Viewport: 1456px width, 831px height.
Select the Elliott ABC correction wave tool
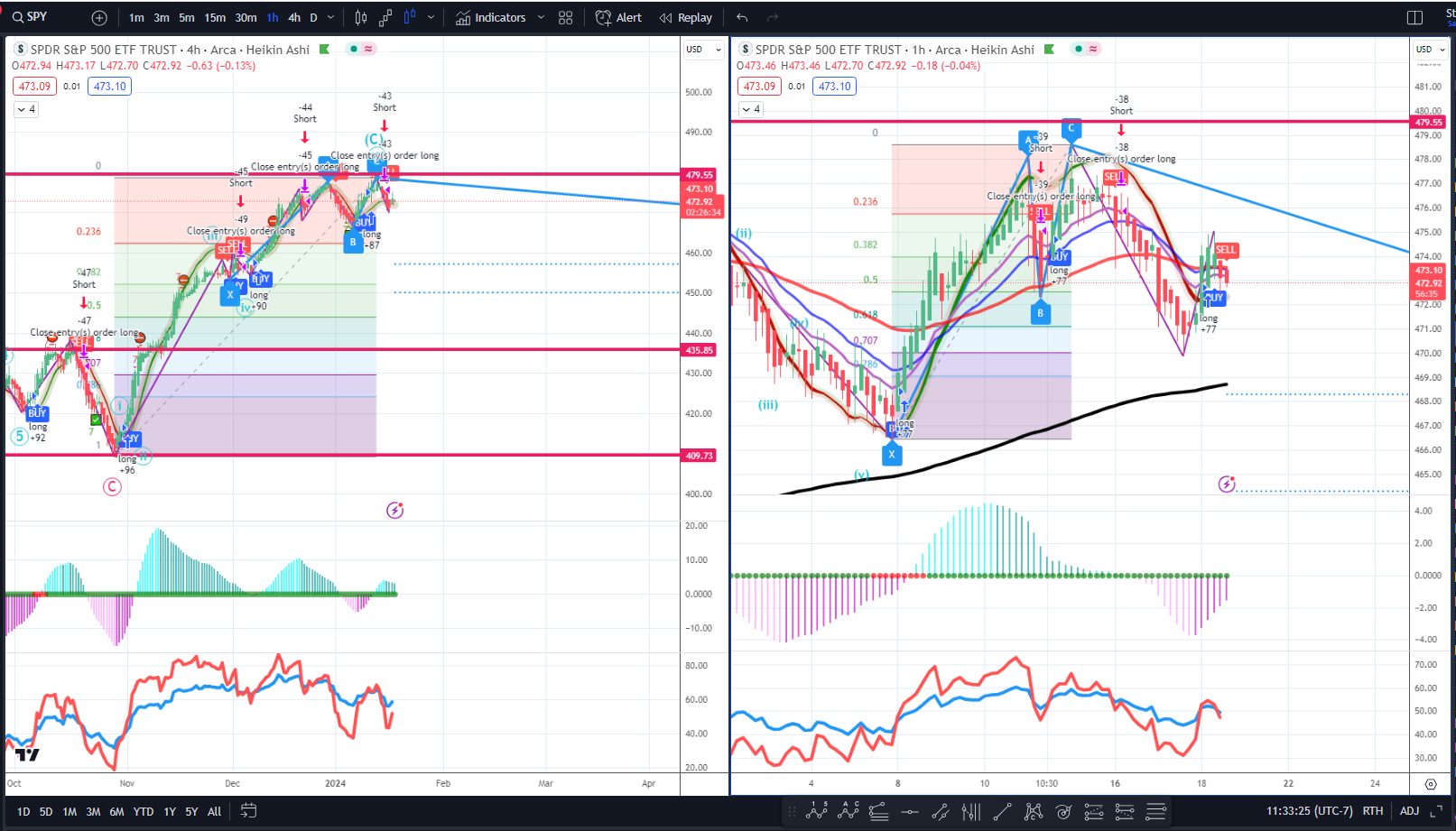pos(849,811)
